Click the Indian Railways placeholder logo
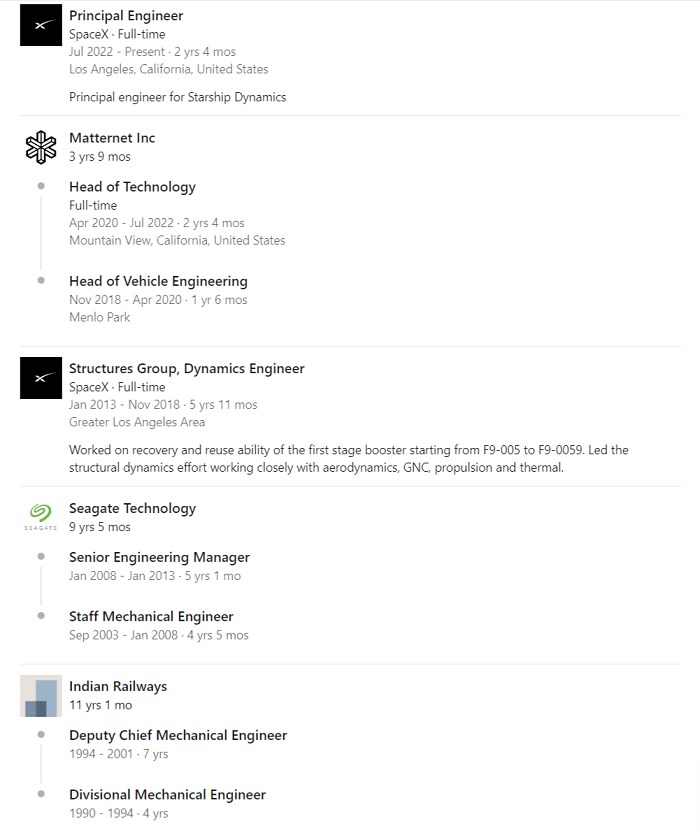 point(41,696)
